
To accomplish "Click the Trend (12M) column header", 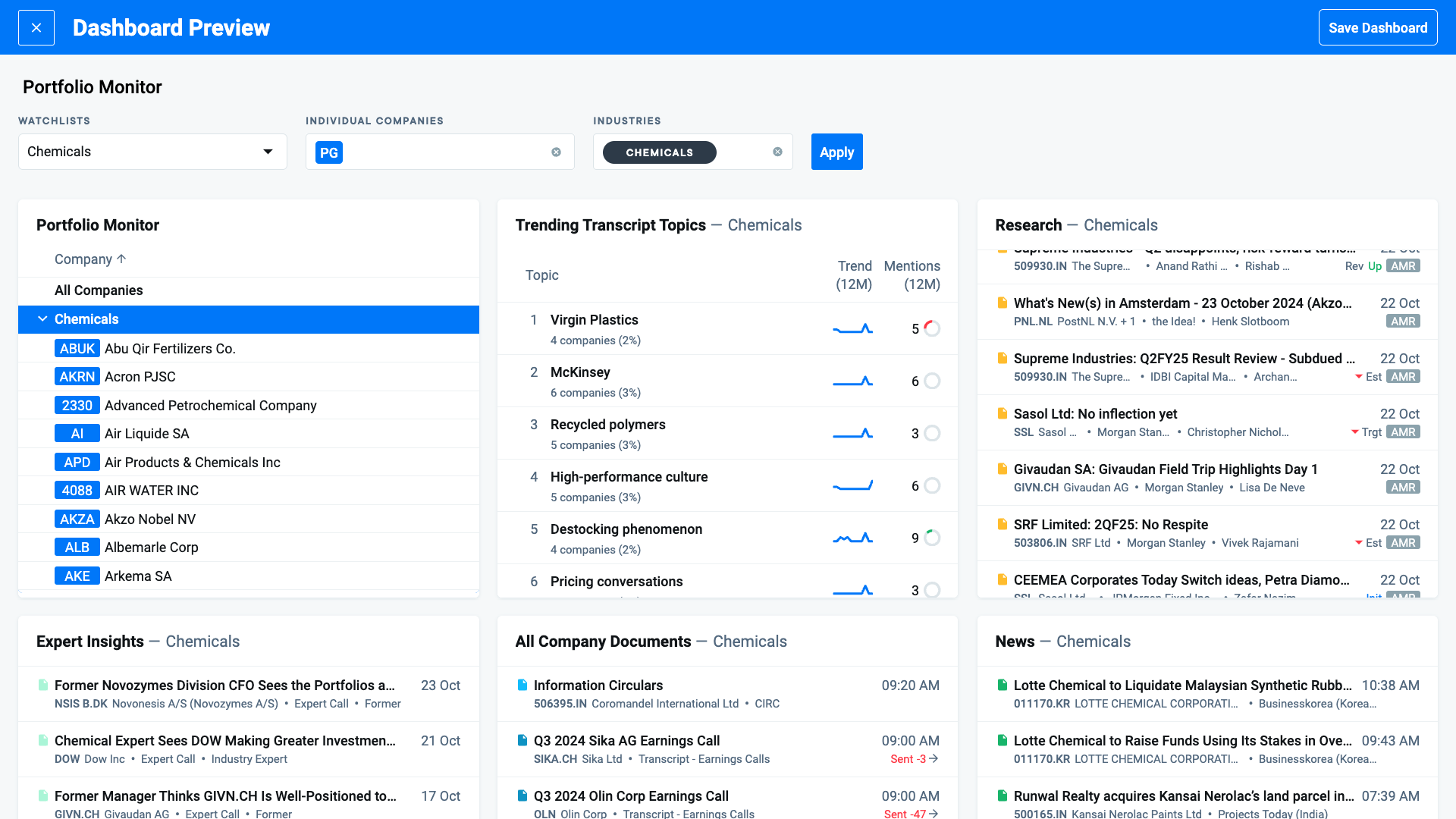I will coord(854,275).
